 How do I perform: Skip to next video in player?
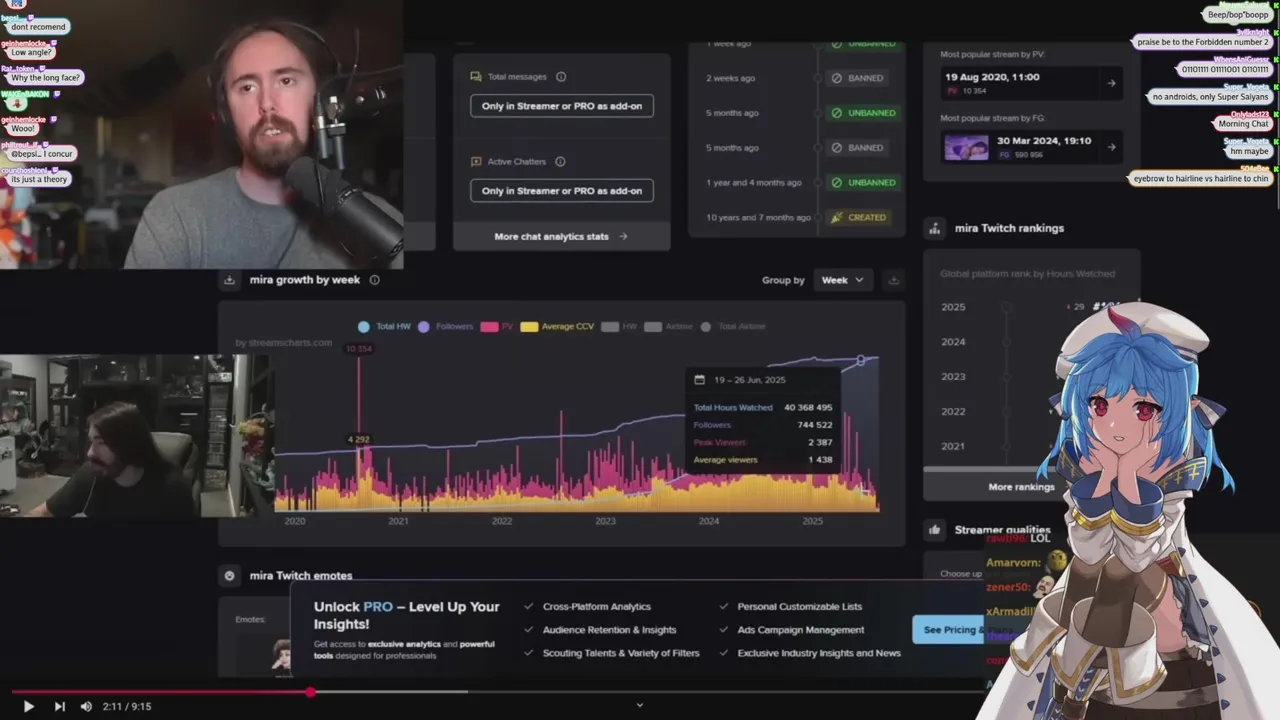pos(59,706)
